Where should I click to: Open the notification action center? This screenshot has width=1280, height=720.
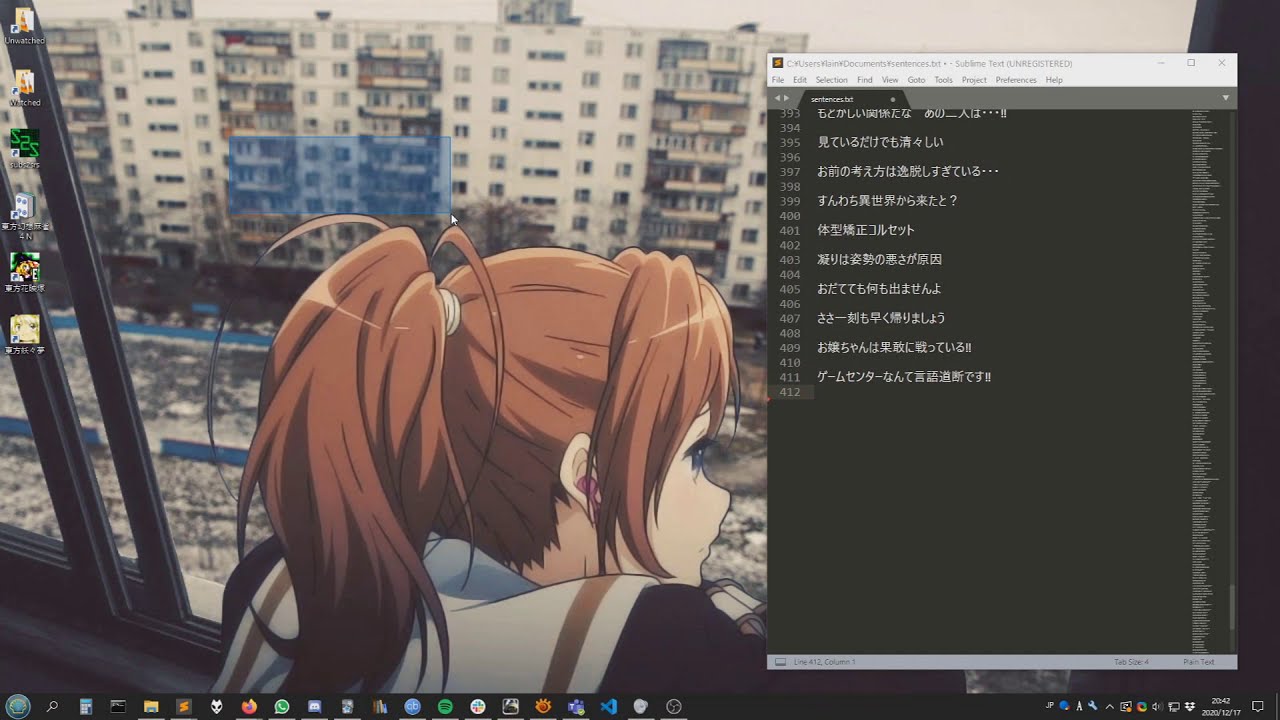(x=1258, y=706)
